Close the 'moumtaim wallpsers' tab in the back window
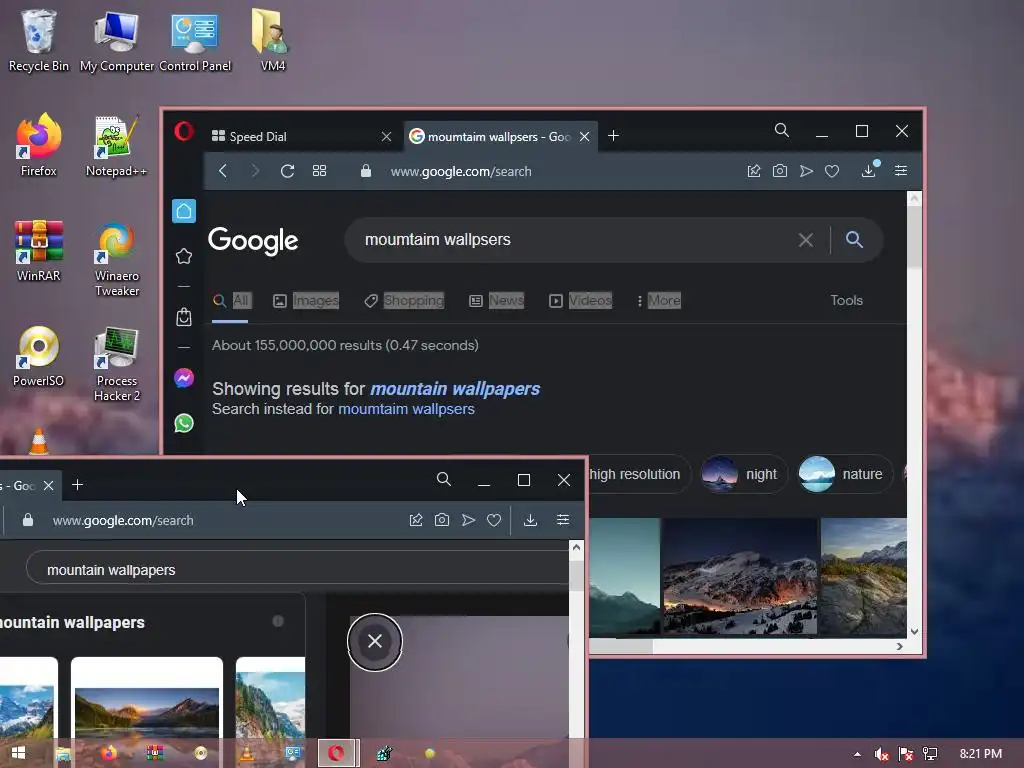 click(584, 136)
